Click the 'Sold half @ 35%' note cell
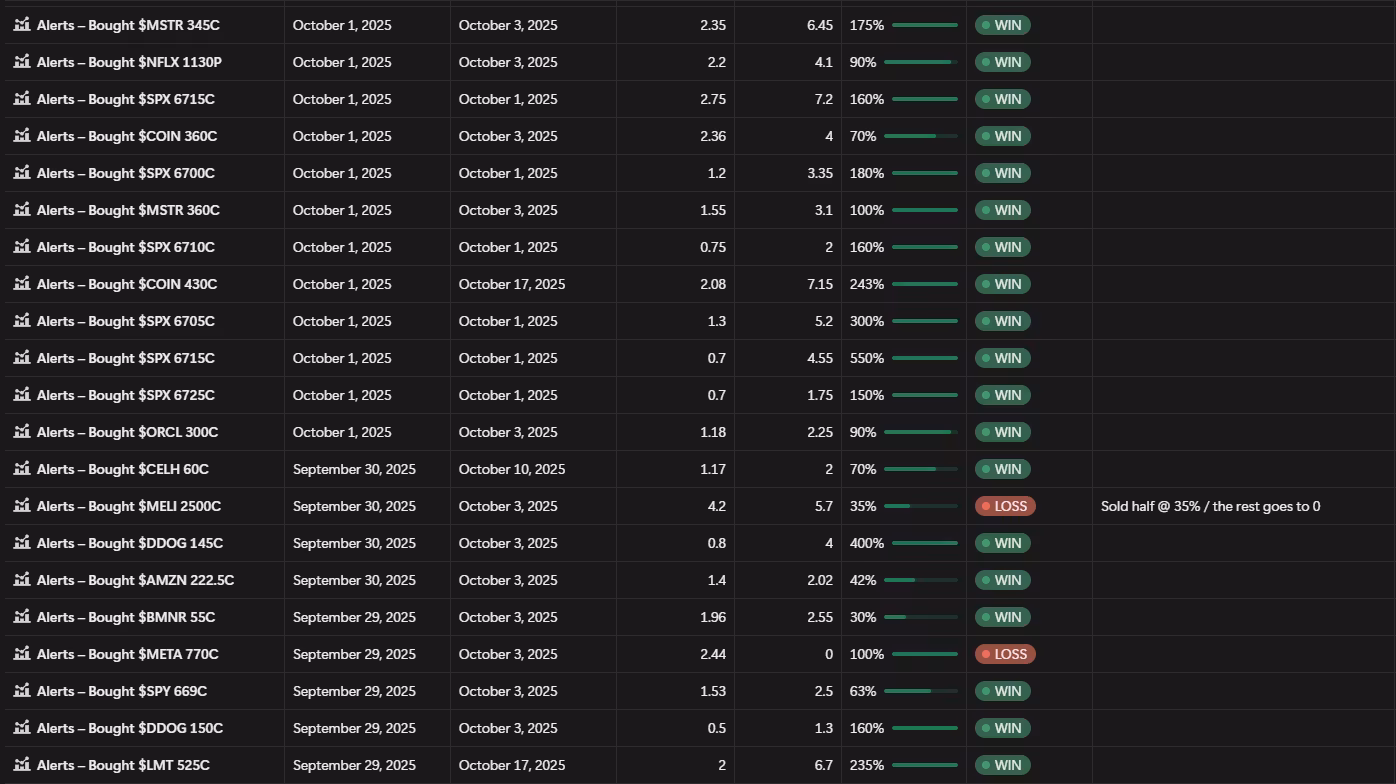The width and height of the screenshot is (1396, 784). (x=1210, y=506)
